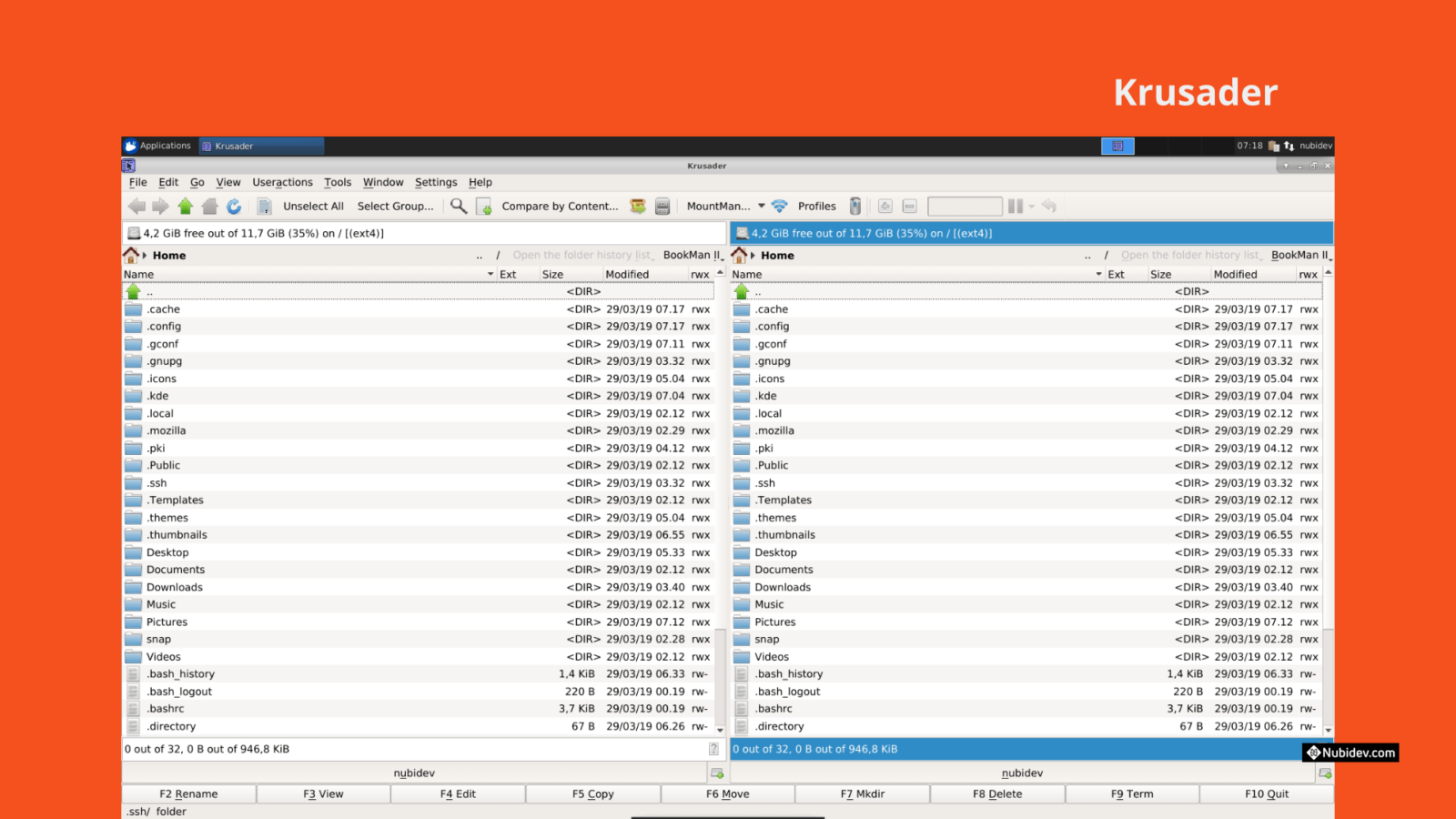Viewport: 1456px width, 819px height.
Task: Open the Trash icon in the toolbar
Action: 855,206
